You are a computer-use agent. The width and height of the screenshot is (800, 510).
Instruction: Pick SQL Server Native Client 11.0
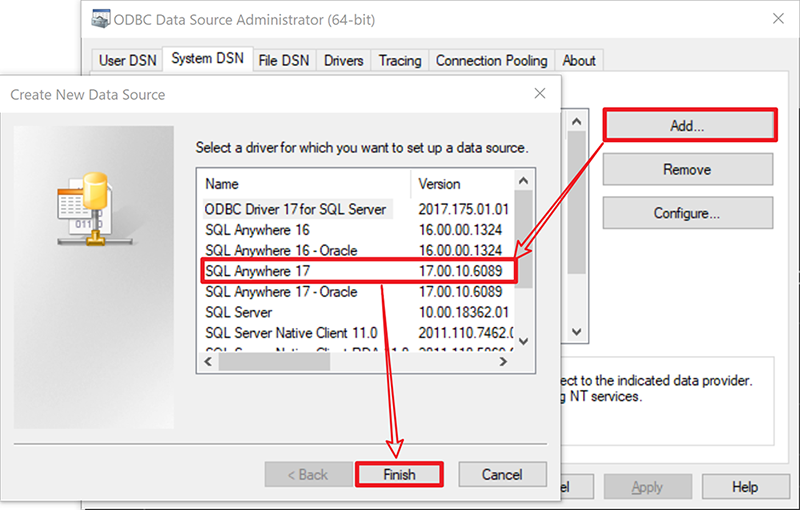pos(291,332)
